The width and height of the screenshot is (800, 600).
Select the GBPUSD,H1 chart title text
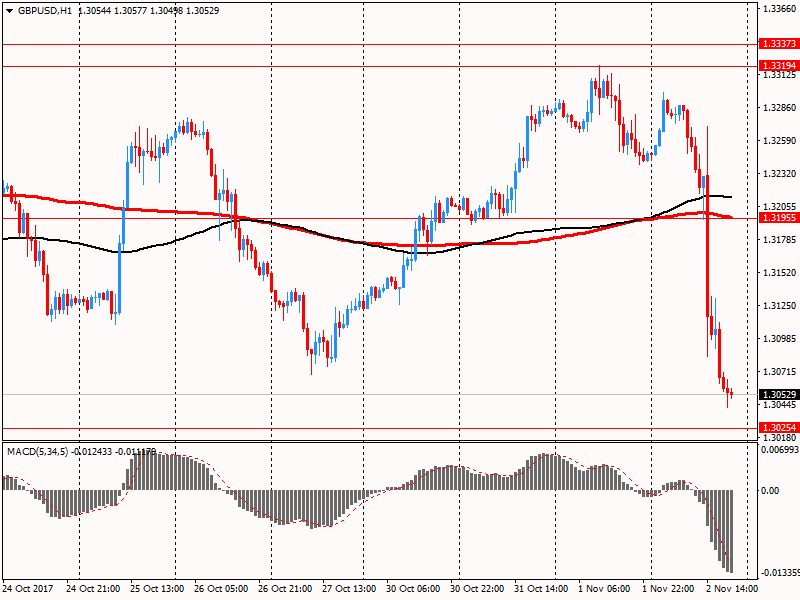click(45, 11)
